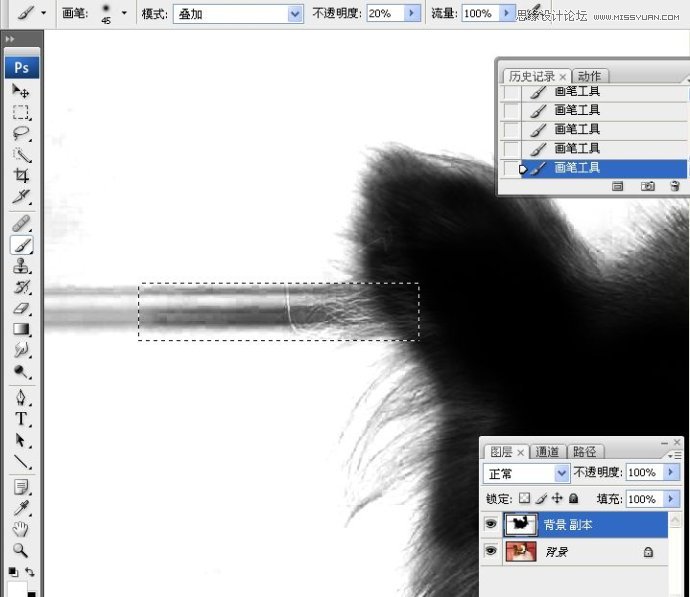This screenshot has width=690, height=597.
Task: Toggle lock all
Action: [x=573, y=498]
